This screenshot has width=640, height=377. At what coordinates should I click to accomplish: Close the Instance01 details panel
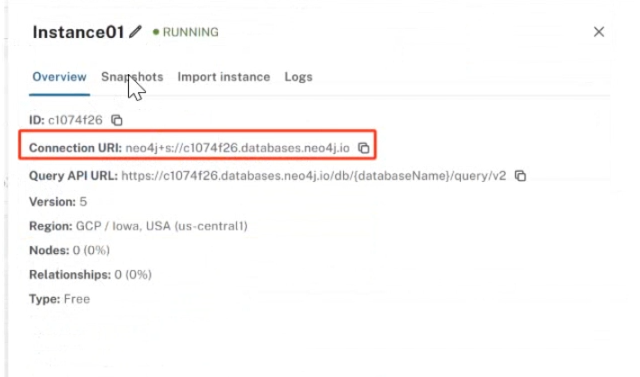click(x=599, y=32)
